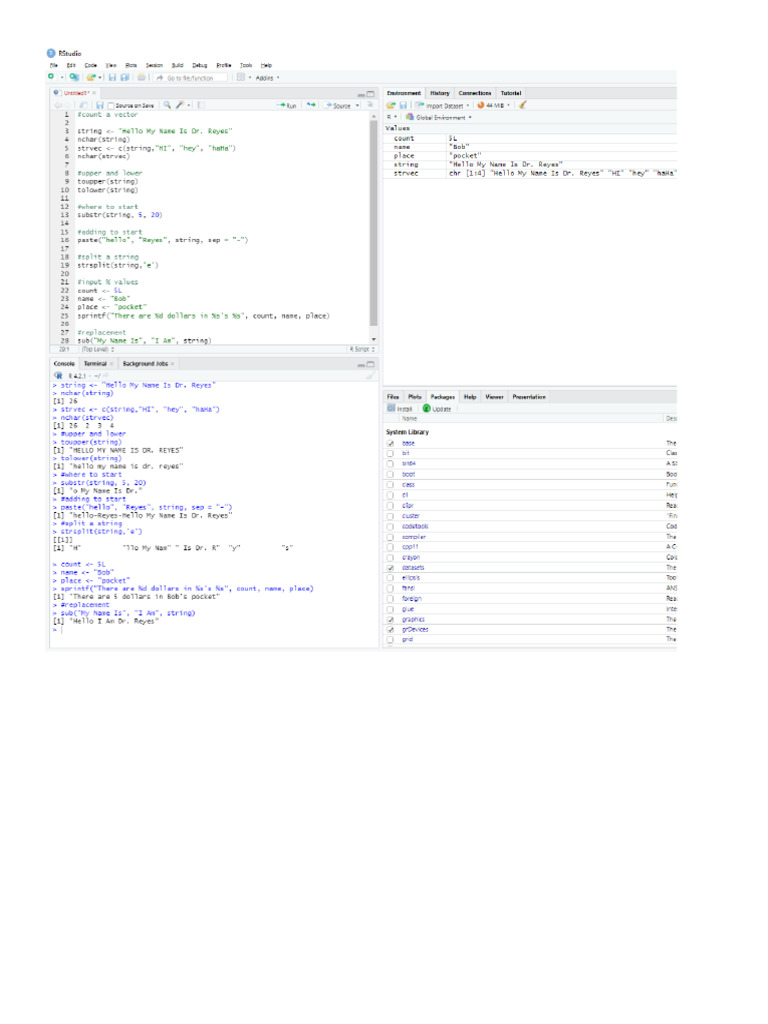Image resolution: width=768 pixels, height=1024 pixels.
Task: Click the print document icon in the main toolbar
Action: [141, 77]
